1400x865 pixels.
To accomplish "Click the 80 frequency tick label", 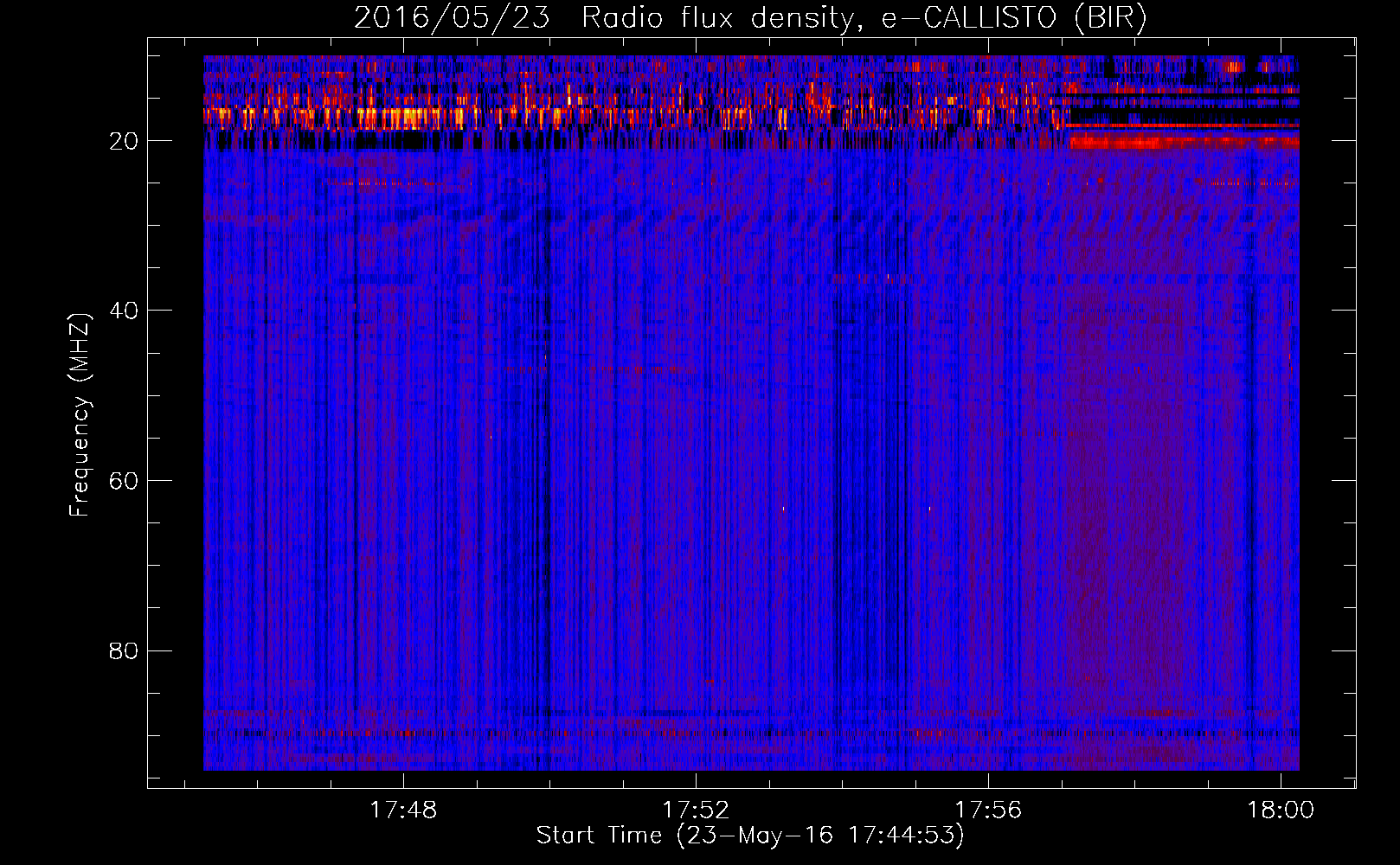I will pos(124,650).
